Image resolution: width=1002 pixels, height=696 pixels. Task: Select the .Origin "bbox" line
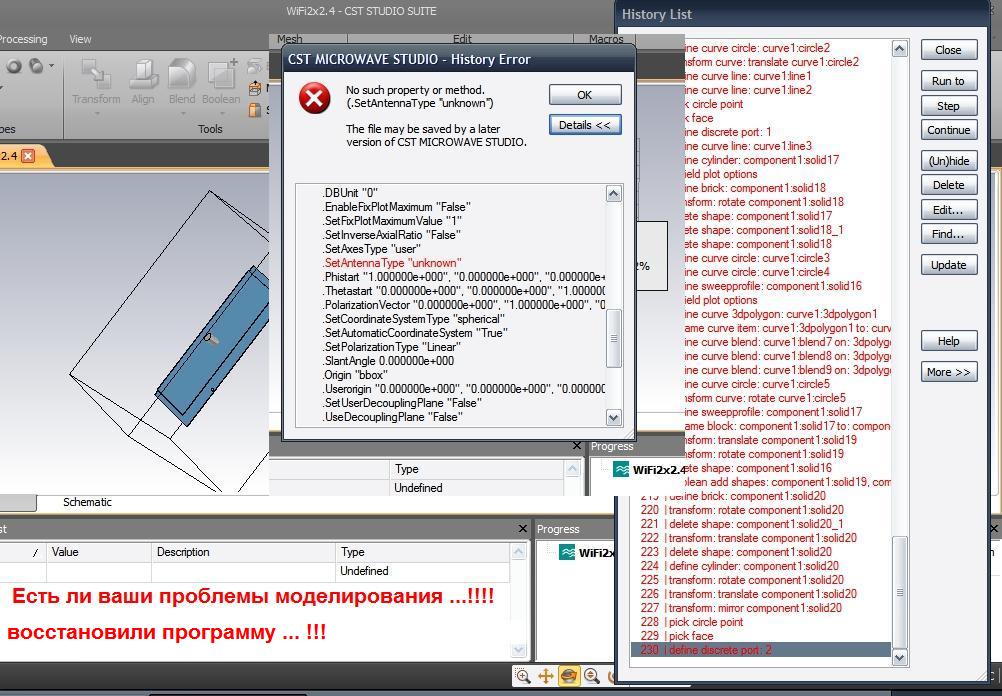pyautogui.click(x=355, y=375)
